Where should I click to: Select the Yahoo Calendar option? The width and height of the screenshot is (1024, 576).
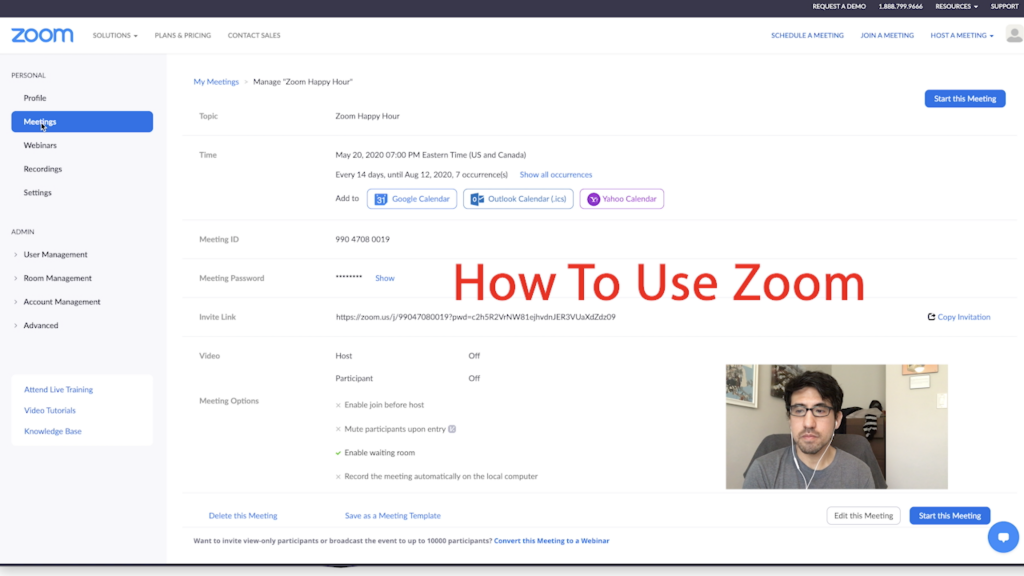(x=621, y=198)
